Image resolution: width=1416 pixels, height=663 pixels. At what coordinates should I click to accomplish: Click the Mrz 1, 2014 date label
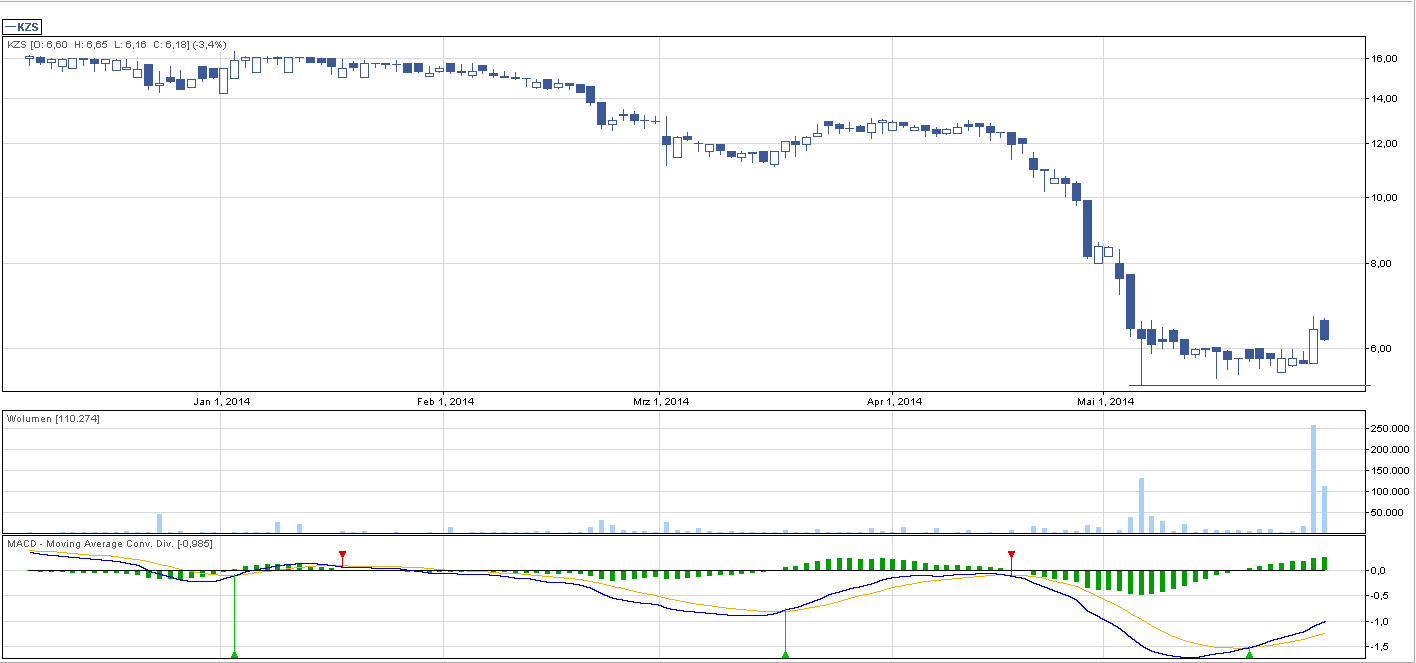660,402
